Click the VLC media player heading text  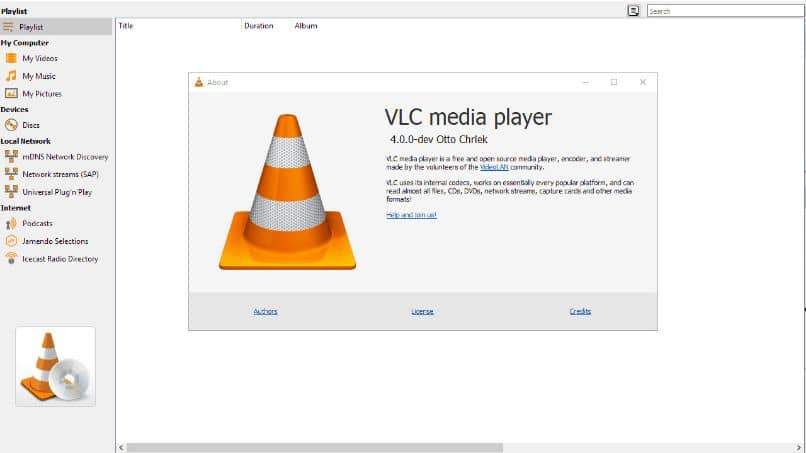coord(468,117)
